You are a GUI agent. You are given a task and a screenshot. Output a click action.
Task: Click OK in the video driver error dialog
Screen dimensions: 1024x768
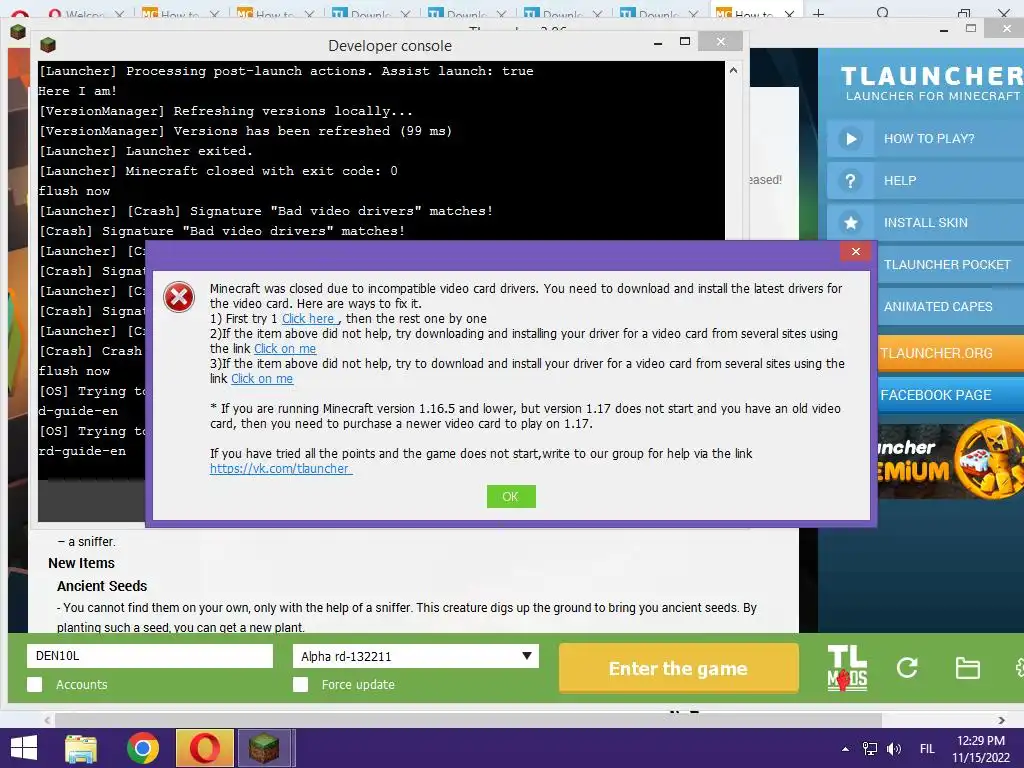pyautogui.click(x=511, y=496)
